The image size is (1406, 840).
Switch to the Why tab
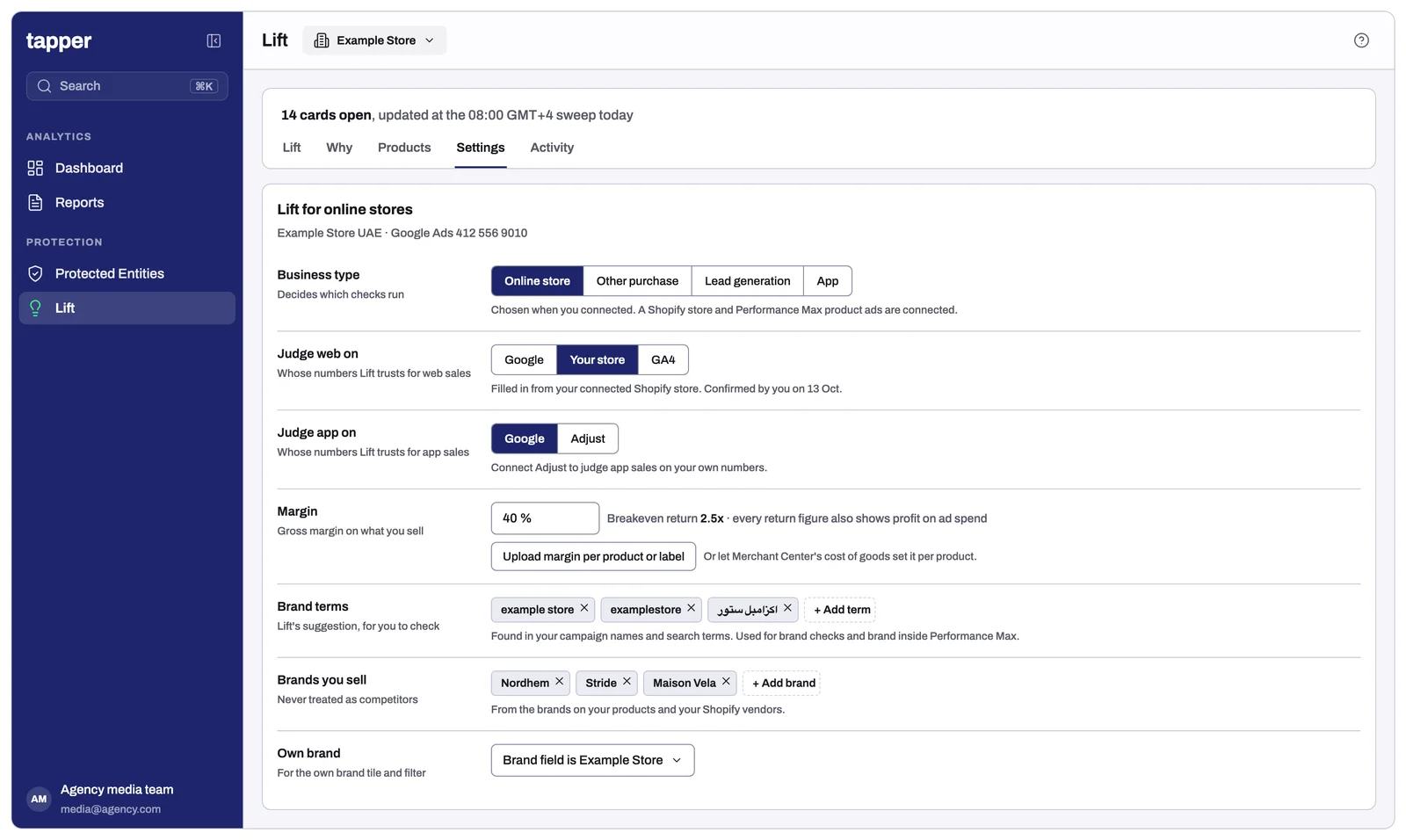point(339,148)
